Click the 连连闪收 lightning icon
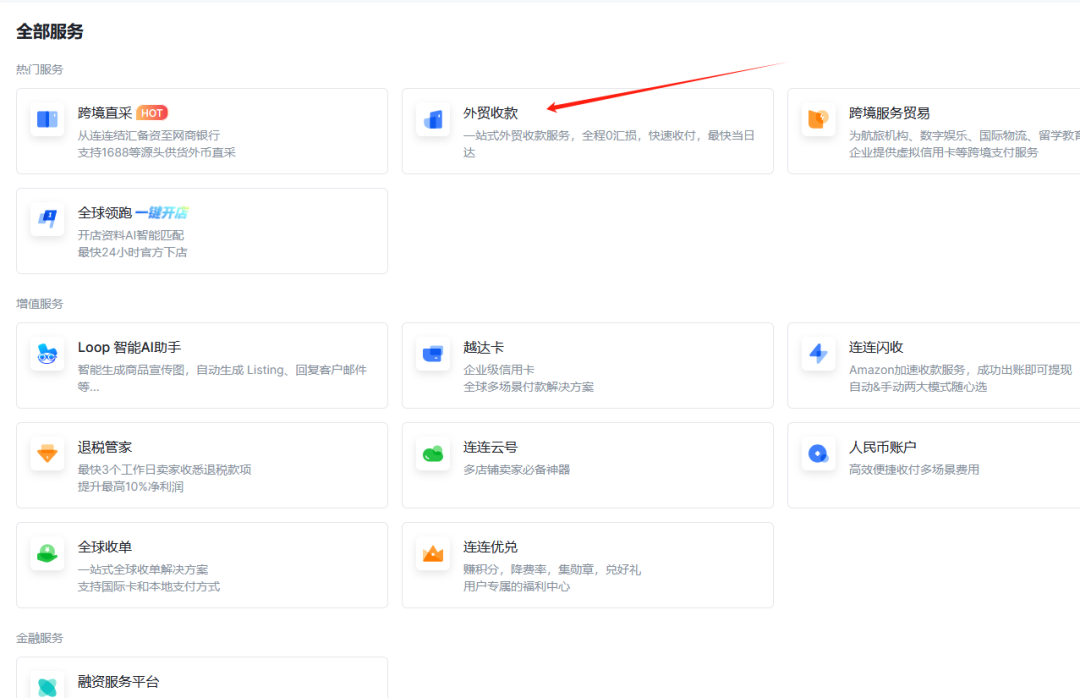Viewport: 1080px width, 698px height. [x=818, y=354]
